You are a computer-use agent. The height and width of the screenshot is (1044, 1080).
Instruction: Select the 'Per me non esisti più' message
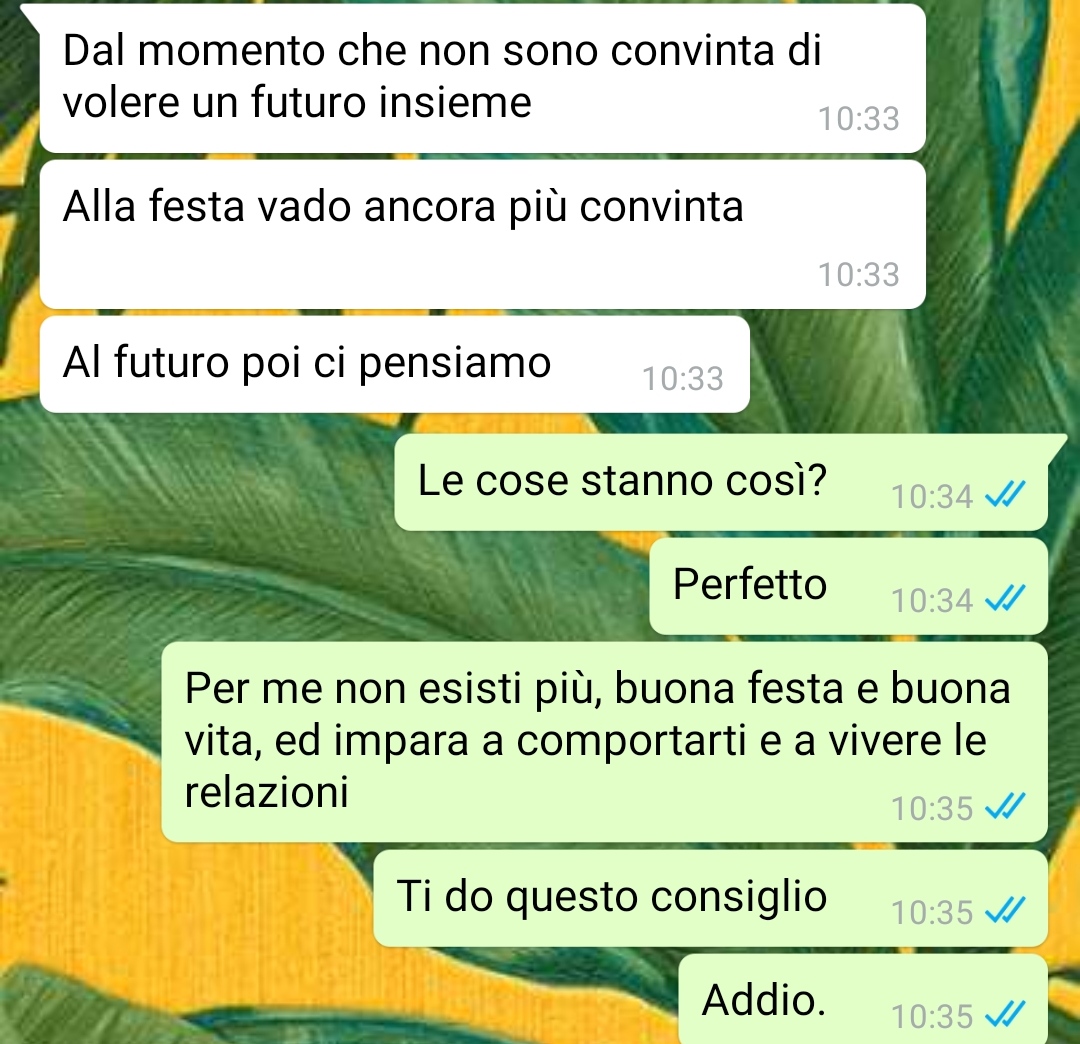coord(605,742)
